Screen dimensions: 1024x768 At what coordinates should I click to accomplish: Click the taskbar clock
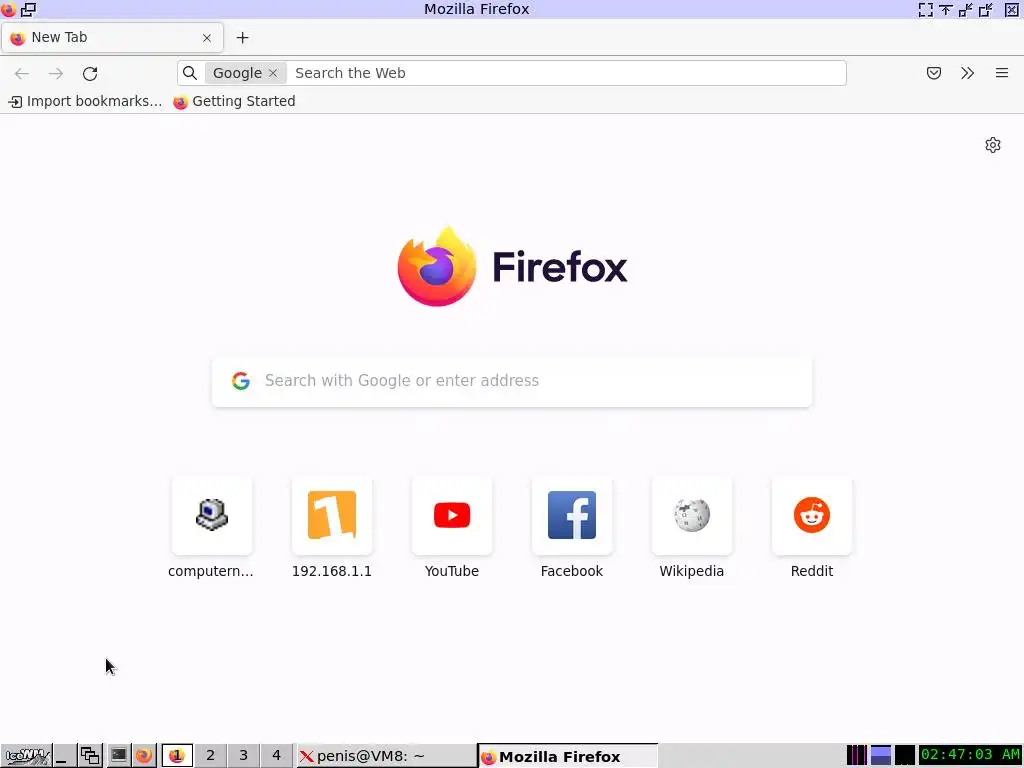point(970,755)
